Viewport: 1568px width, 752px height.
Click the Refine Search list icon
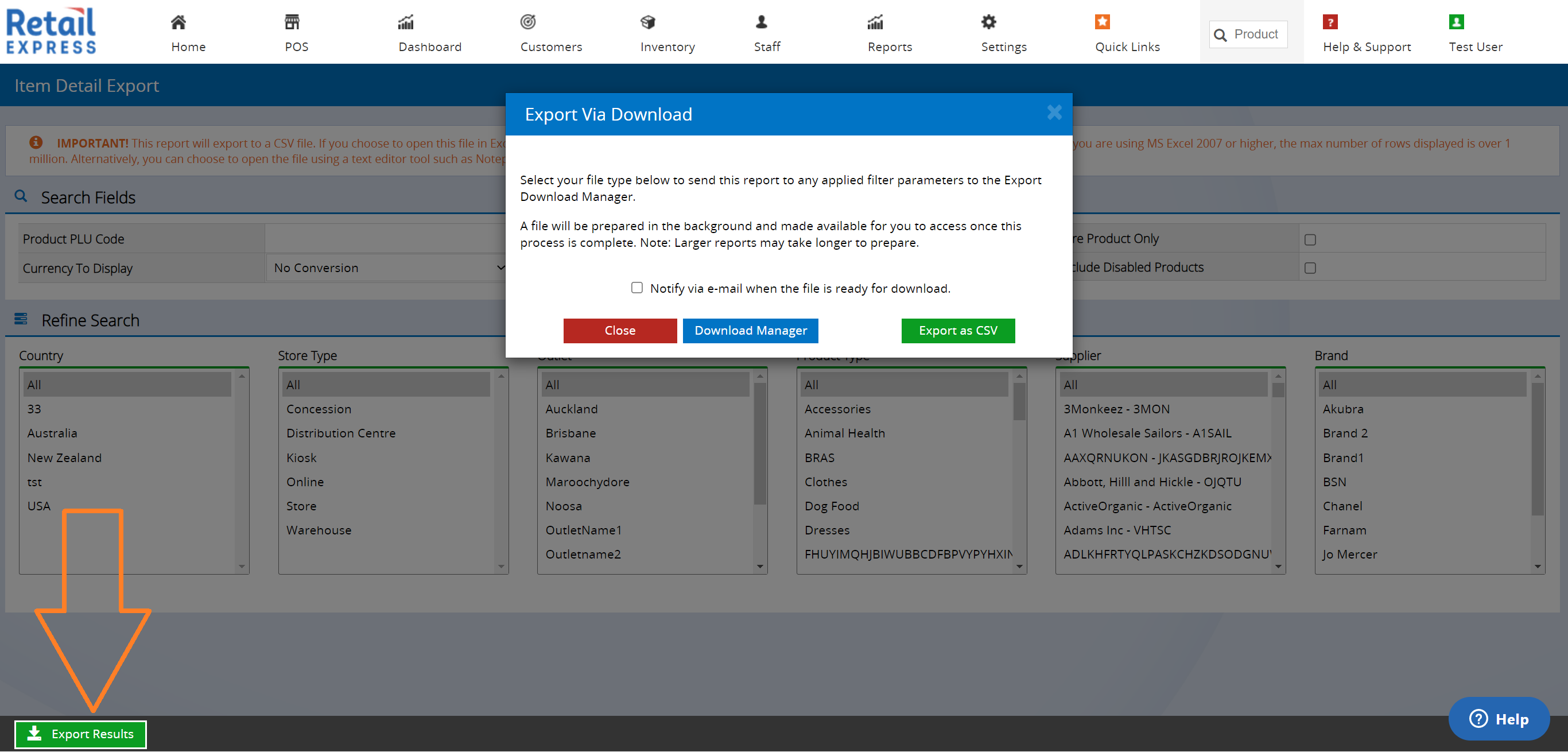21,319
